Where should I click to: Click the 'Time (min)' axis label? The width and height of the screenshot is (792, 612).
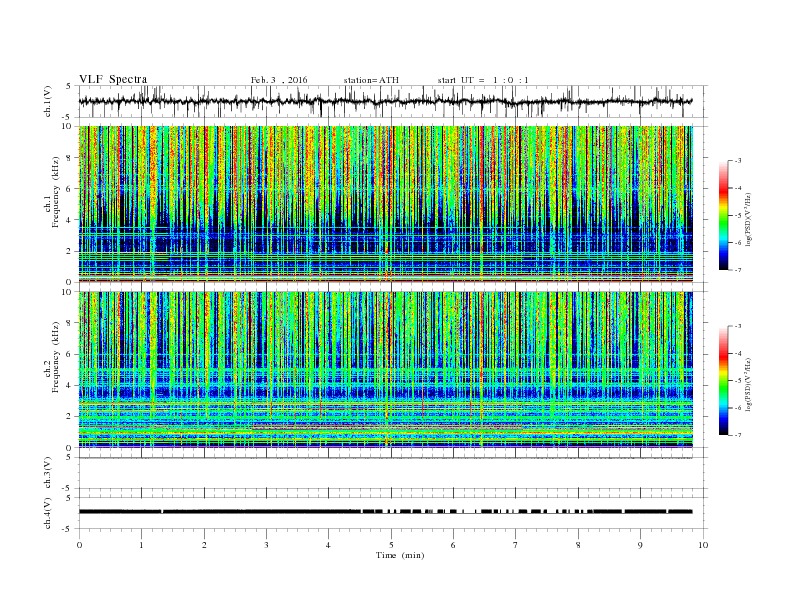pyautogui.click(x=400, y=555)
